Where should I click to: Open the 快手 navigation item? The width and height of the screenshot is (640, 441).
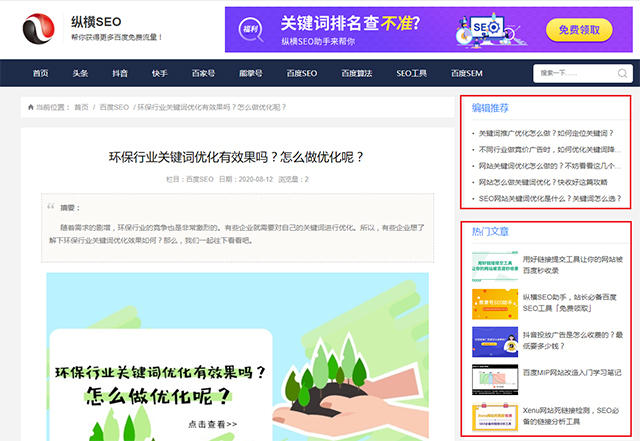pos(160,73)
